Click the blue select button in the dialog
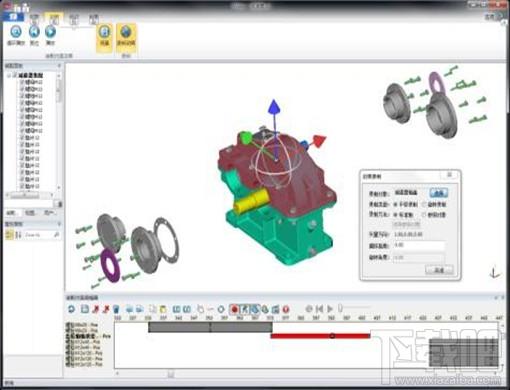Viewport: 510px width, 390px height. click(439, 193)
